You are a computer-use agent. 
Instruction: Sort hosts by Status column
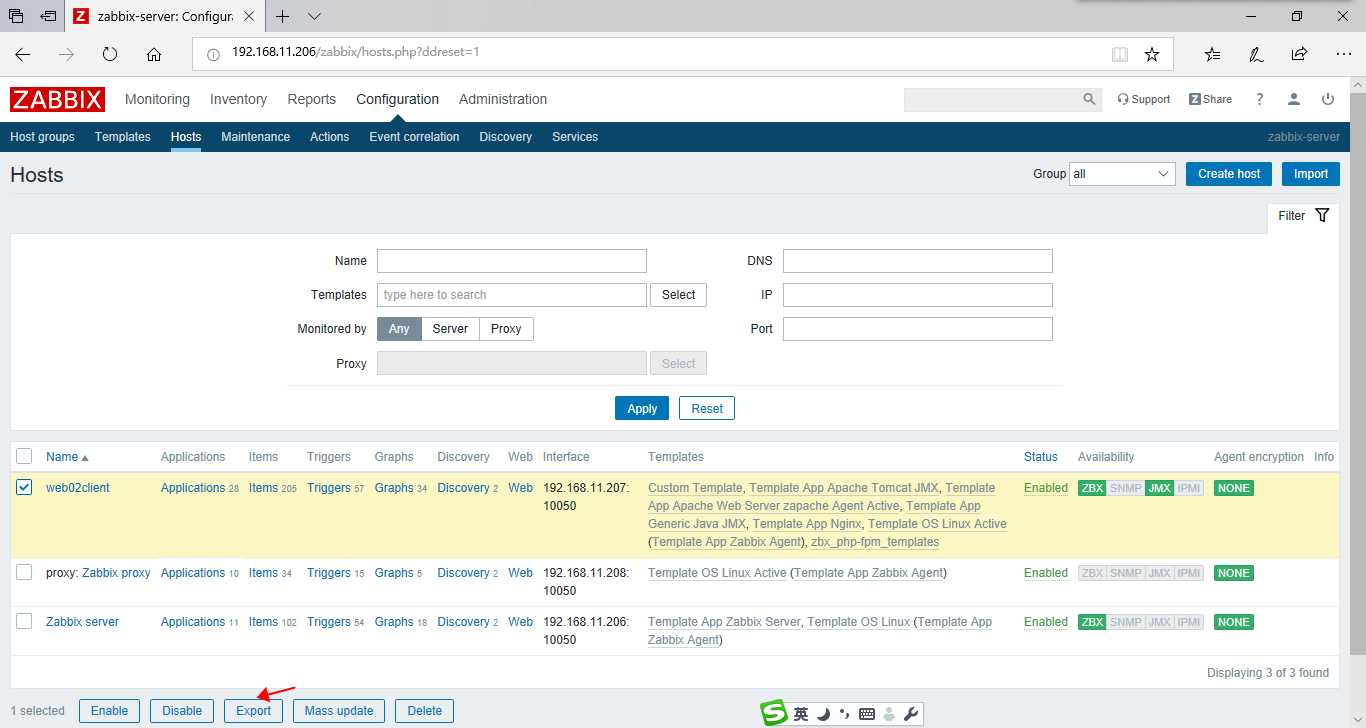[x=1040, y=456]
